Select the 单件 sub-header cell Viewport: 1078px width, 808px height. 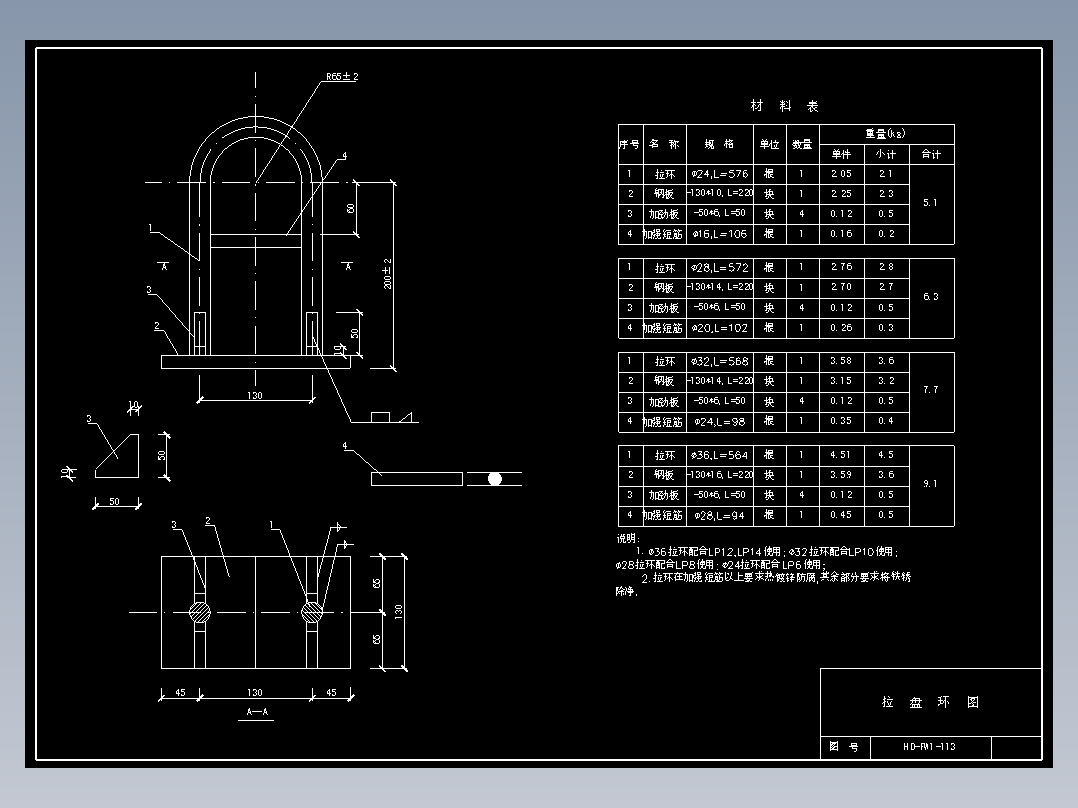point(842,154)
